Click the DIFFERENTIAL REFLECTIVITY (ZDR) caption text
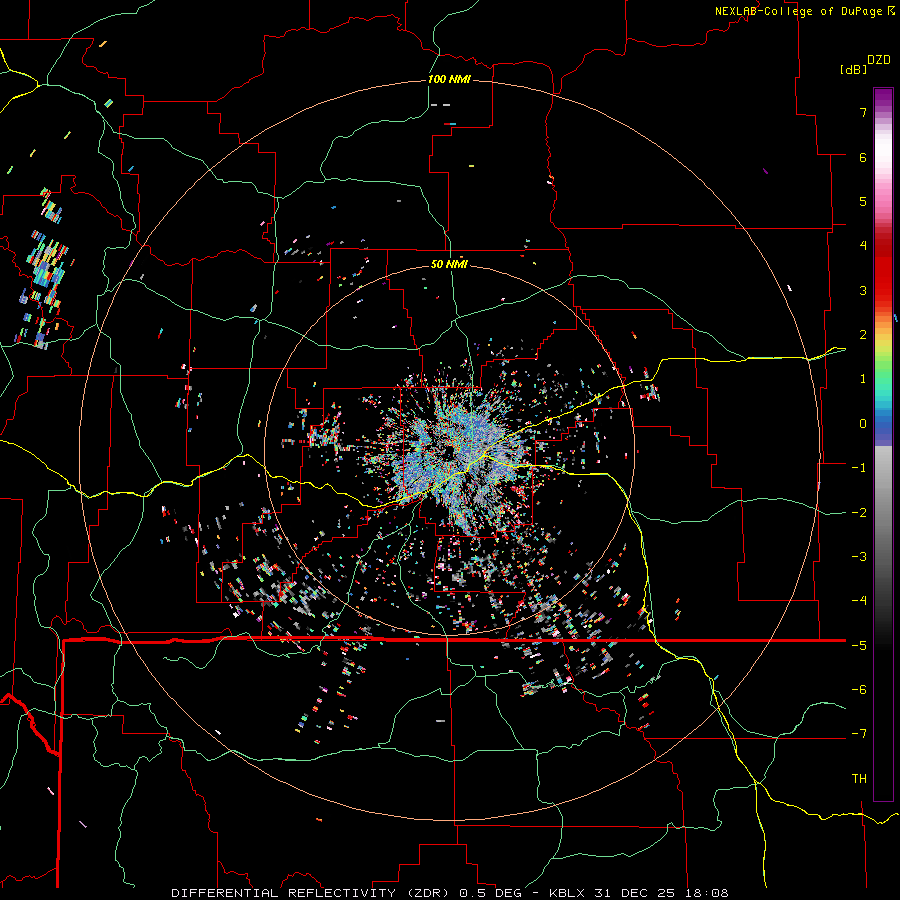This screenshot has height=900, width=900. 313,893
